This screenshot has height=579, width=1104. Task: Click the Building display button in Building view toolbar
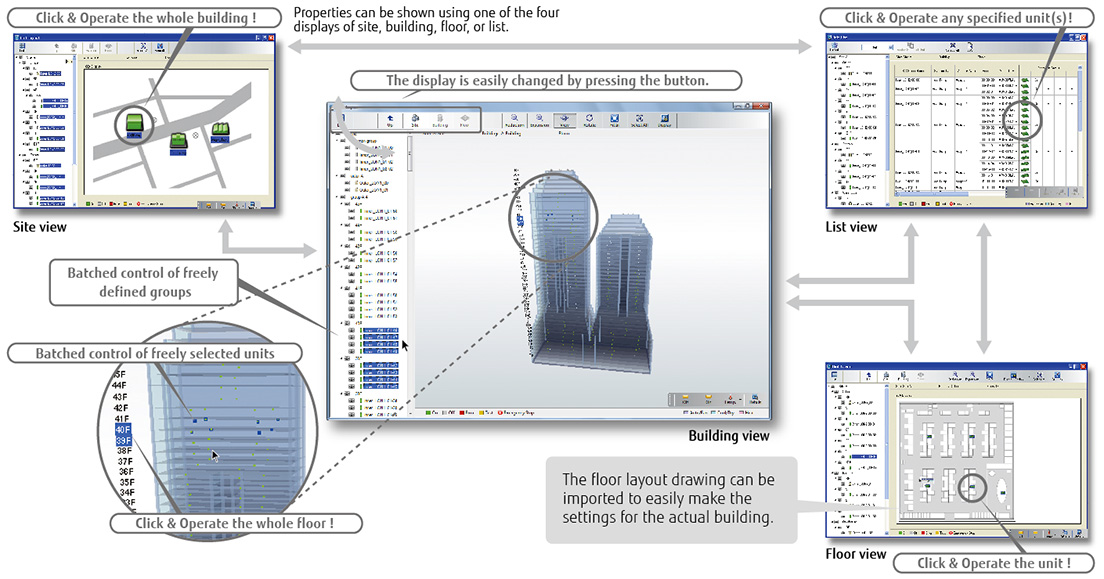(x=438, y=119)
